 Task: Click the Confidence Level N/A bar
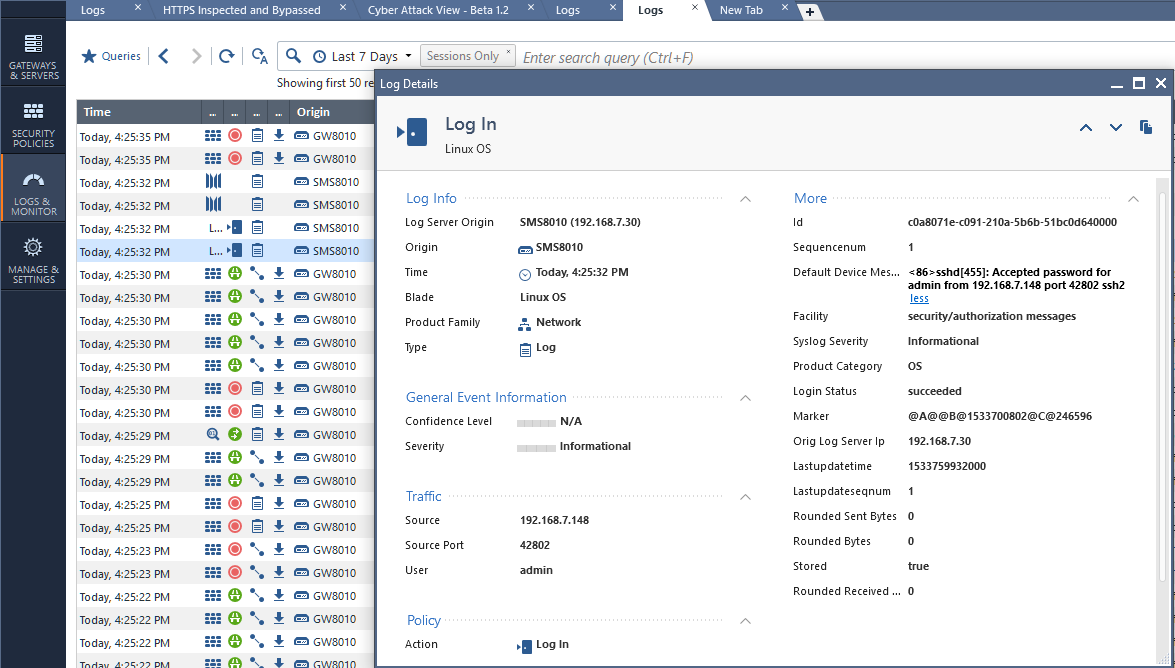point(536,423)
